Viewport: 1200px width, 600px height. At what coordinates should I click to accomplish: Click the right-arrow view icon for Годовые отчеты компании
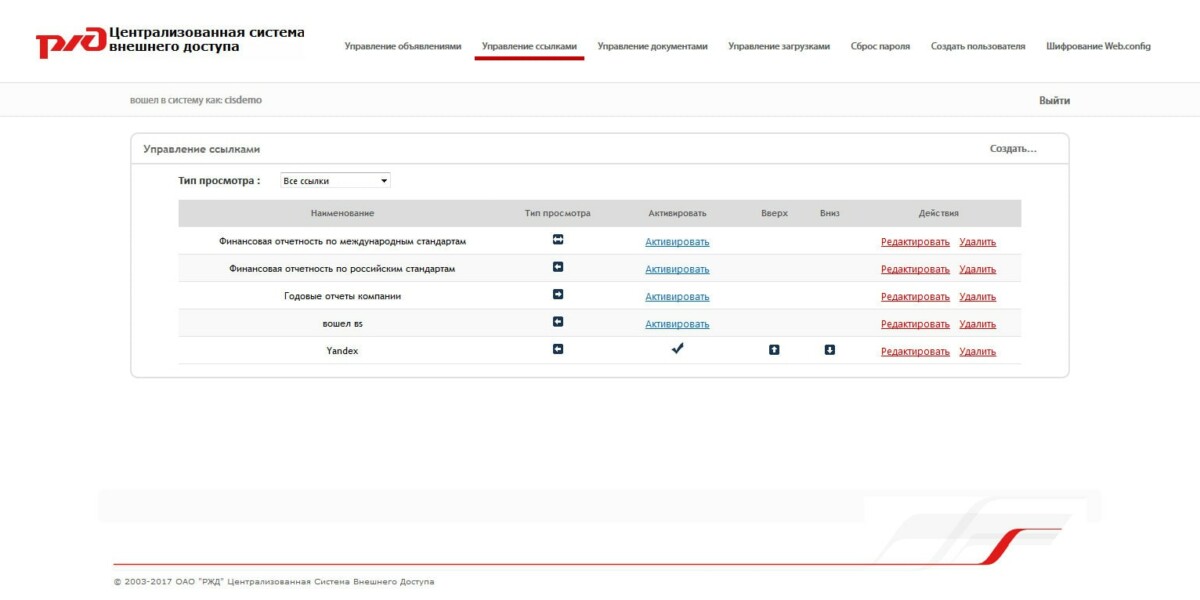coord(557,295)
